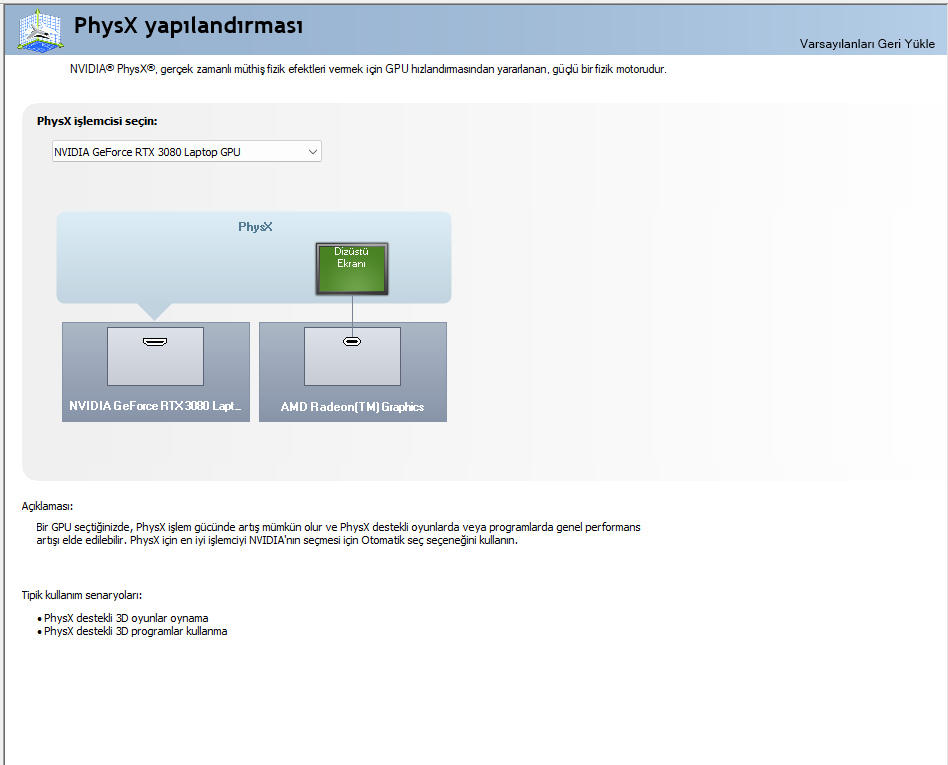Click the NVIDIA PhysX description sentence under title
Image resolution: width=948 pixels, height=765 pixels.
pyautogui.click(x=368, y=69)
